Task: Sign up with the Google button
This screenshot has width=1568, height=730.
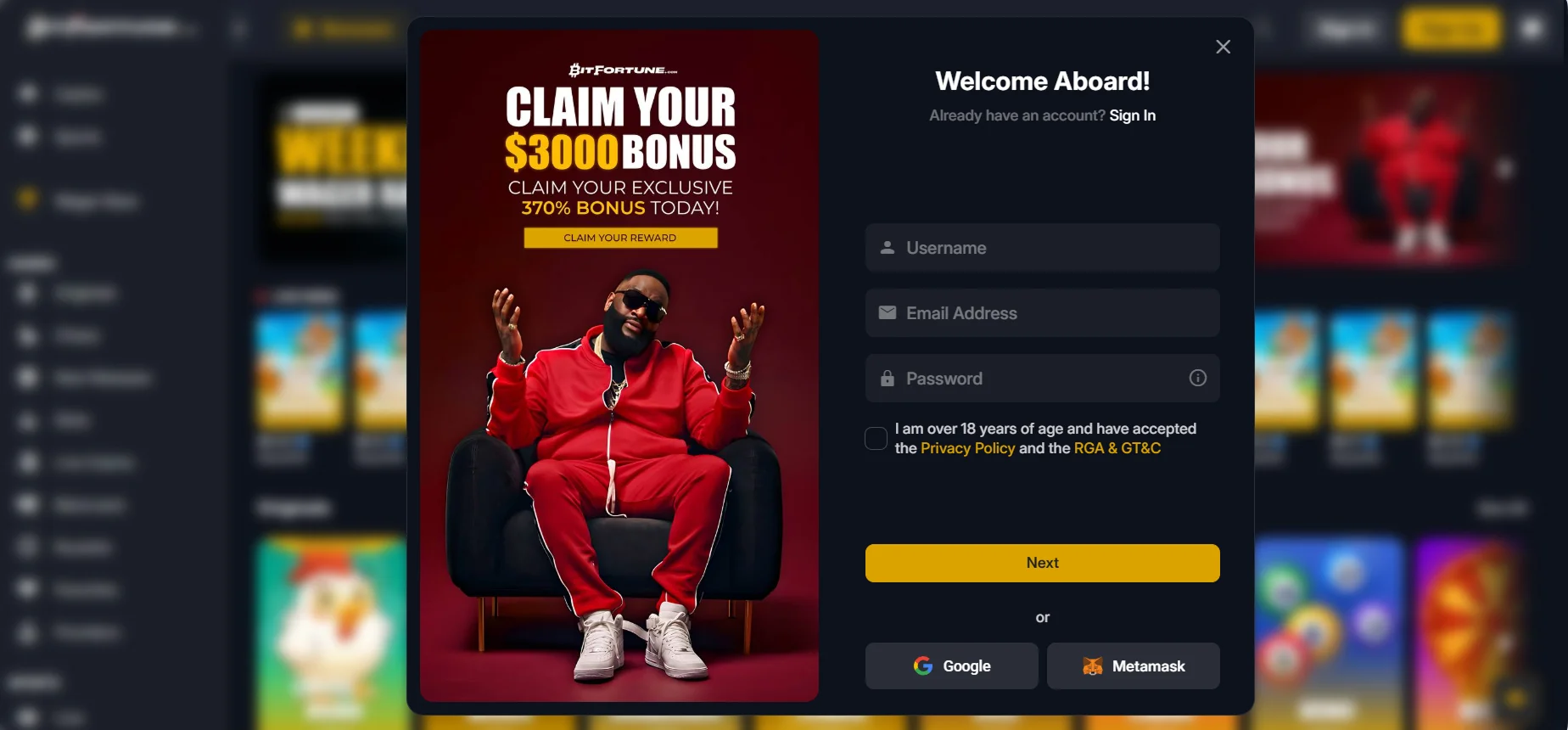Action: click(951, 665)
